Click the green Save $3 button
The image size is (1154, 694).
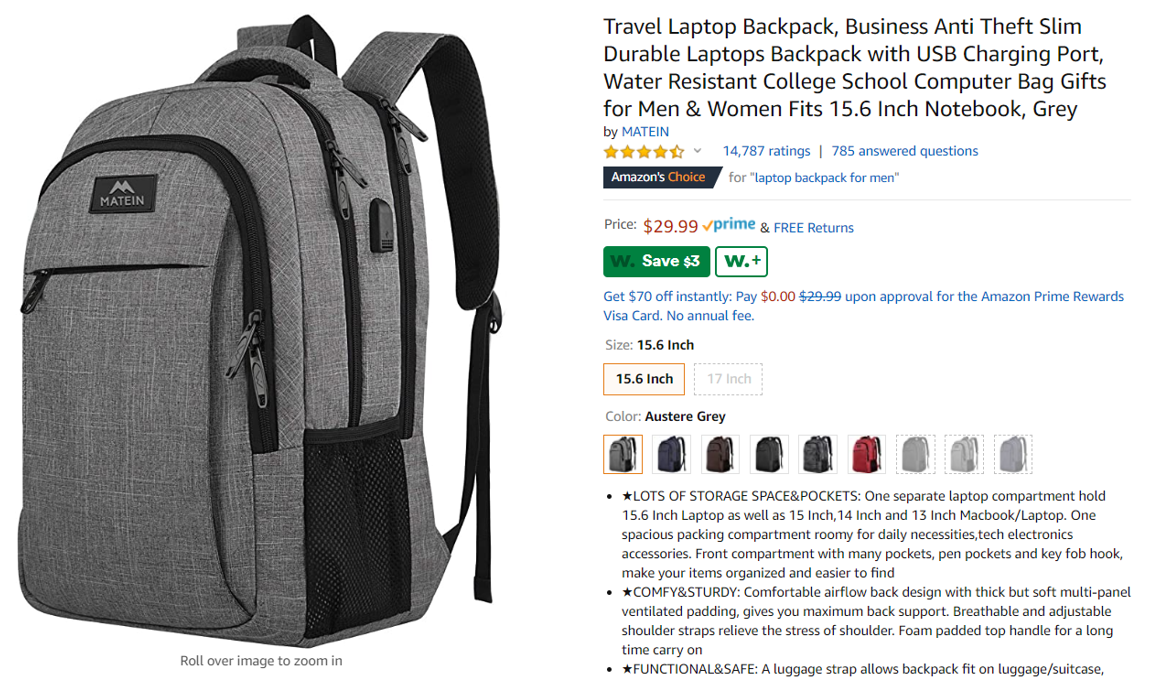pos(656,261)
